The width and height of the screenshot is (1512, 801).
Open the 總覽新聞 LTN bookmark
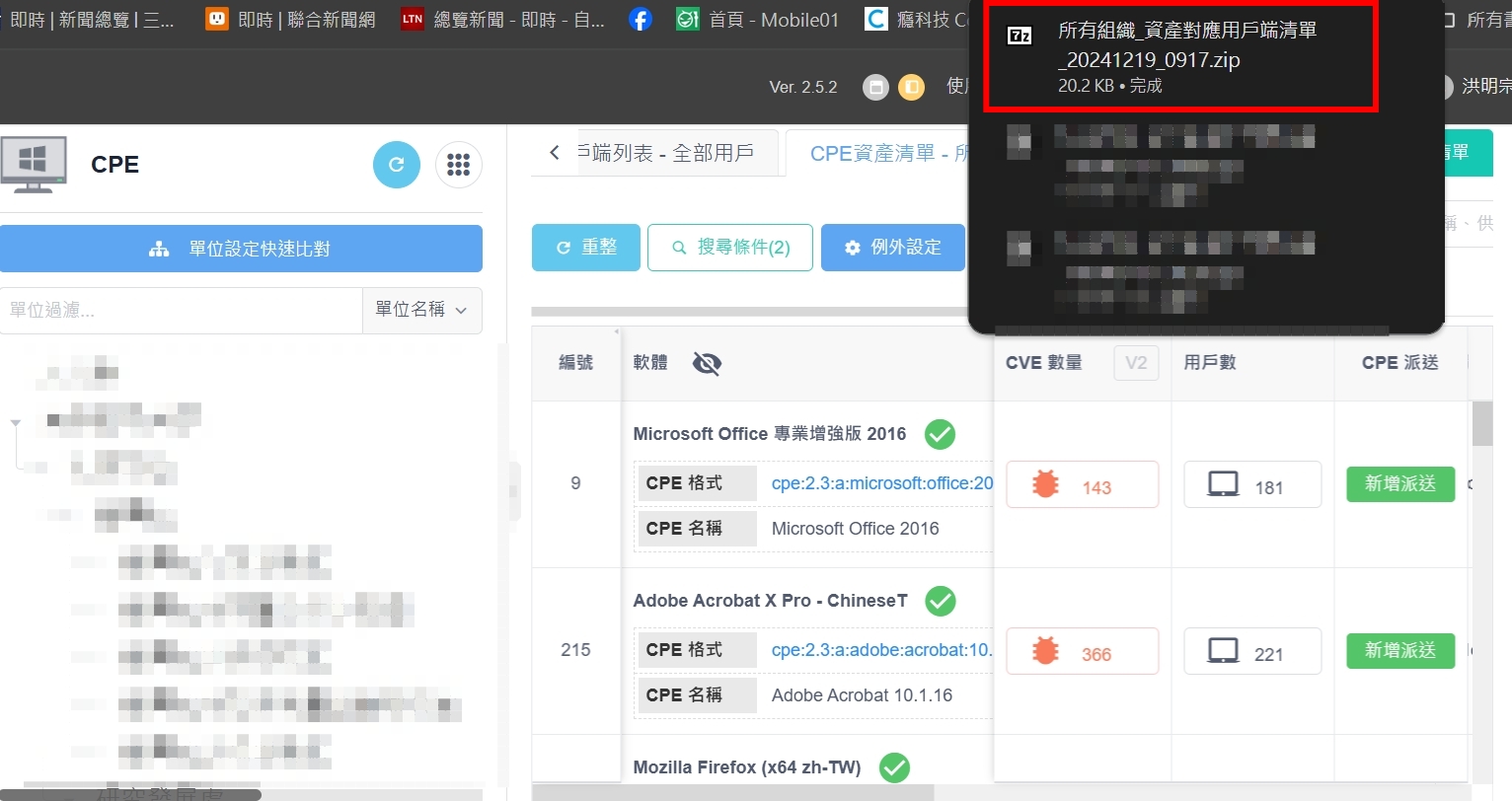pos(503,20)
